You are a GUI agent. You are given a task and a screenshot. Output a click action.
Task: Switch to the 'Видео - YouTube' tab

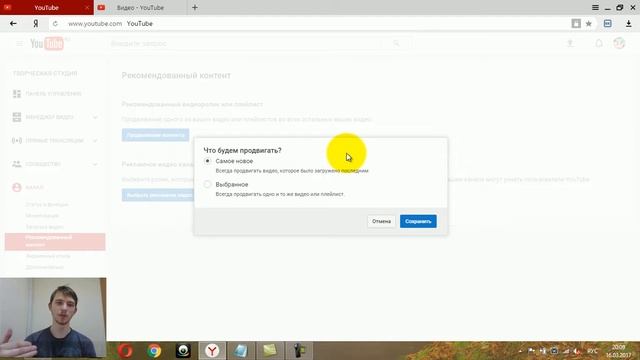click(140, 7)
